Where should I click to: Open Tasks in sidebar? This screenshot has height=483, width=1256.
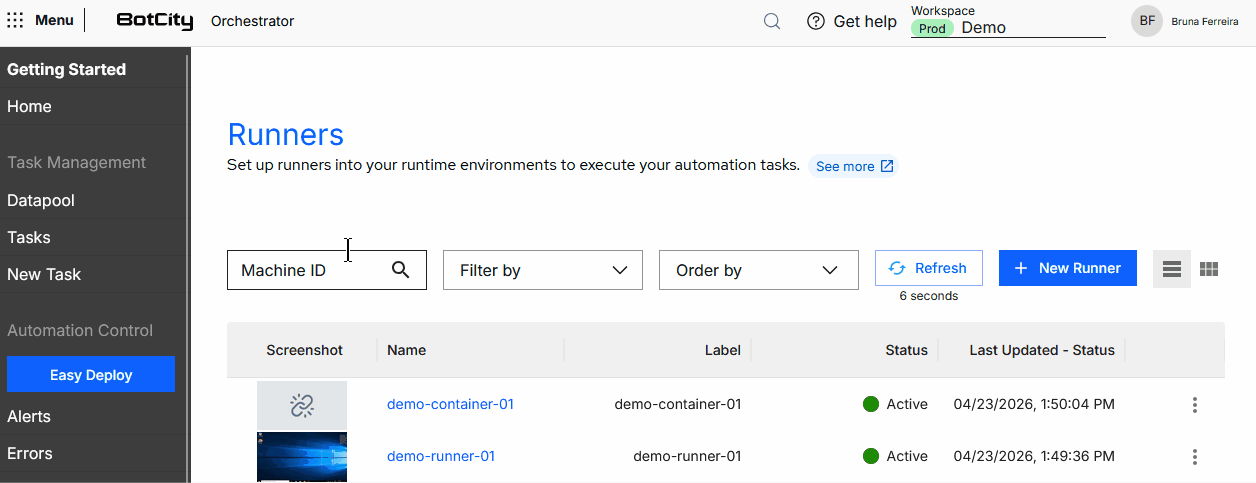click(29, 238)
